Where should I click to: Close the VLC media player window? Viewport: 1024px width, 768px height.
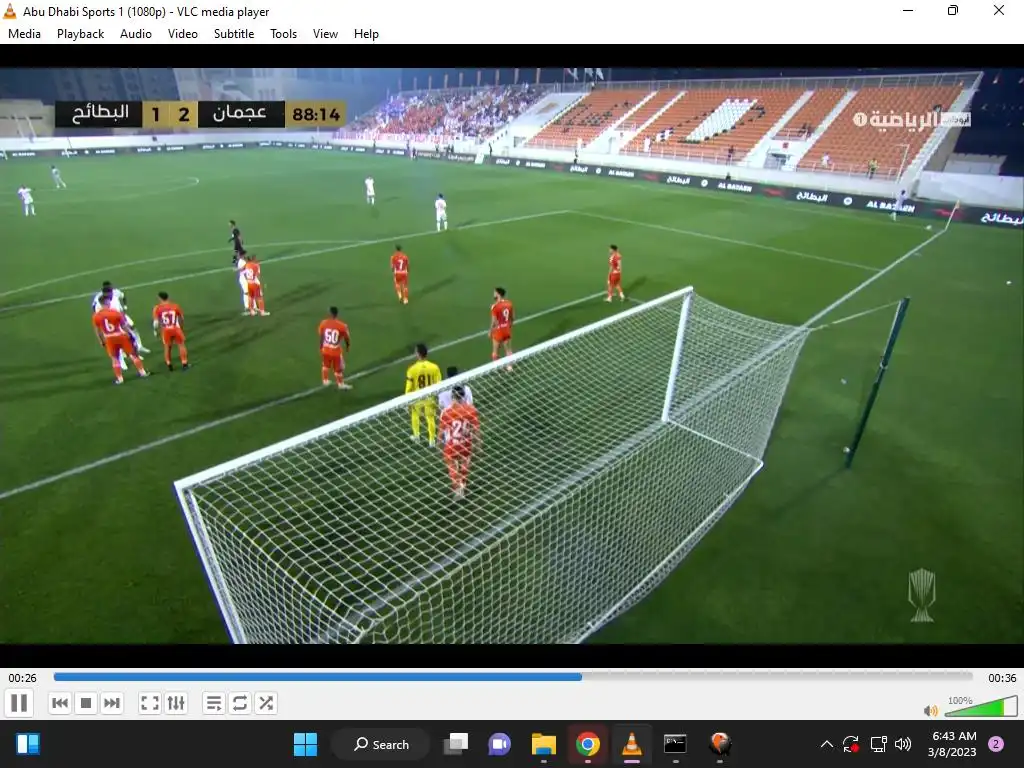999,10
